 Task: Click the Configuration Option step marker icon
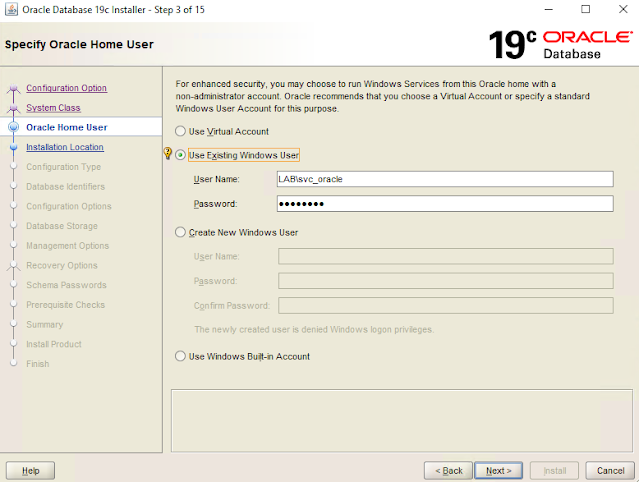(13, 88)
